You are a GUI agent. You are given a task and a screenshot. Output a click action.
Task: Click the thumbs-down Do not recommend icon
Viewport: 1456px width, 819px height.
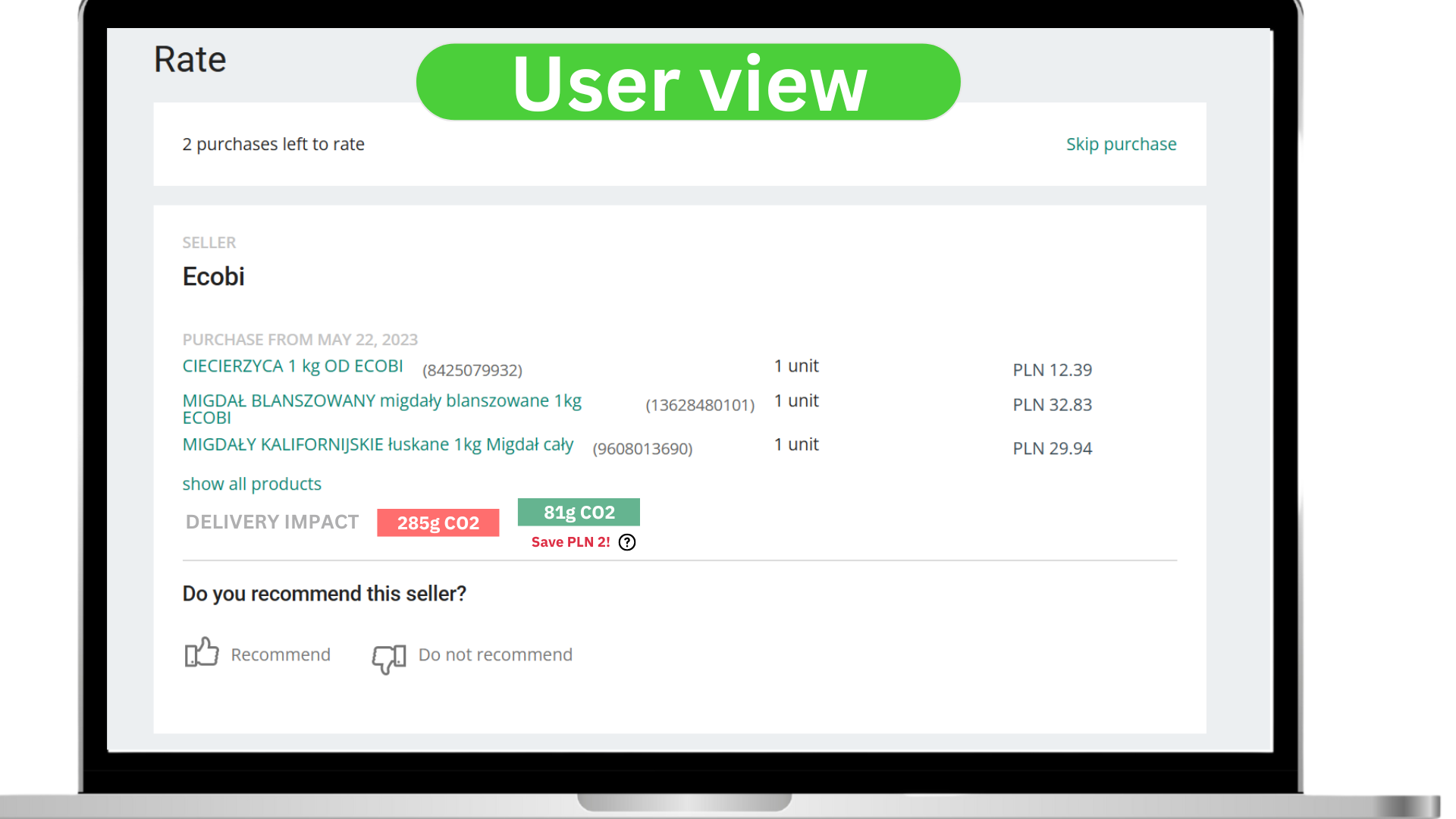point(389,658)
